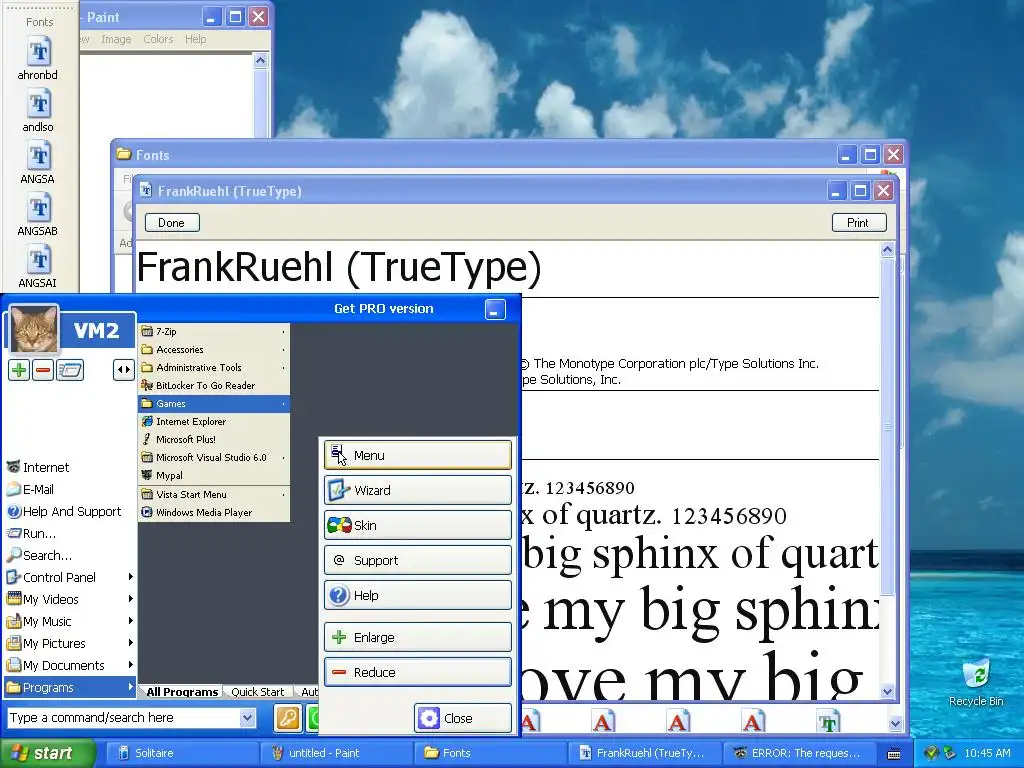The height and width of the screenshot is (768, 1024).
Task: Expand the My Pictures submenu
Action: [70, 644]
